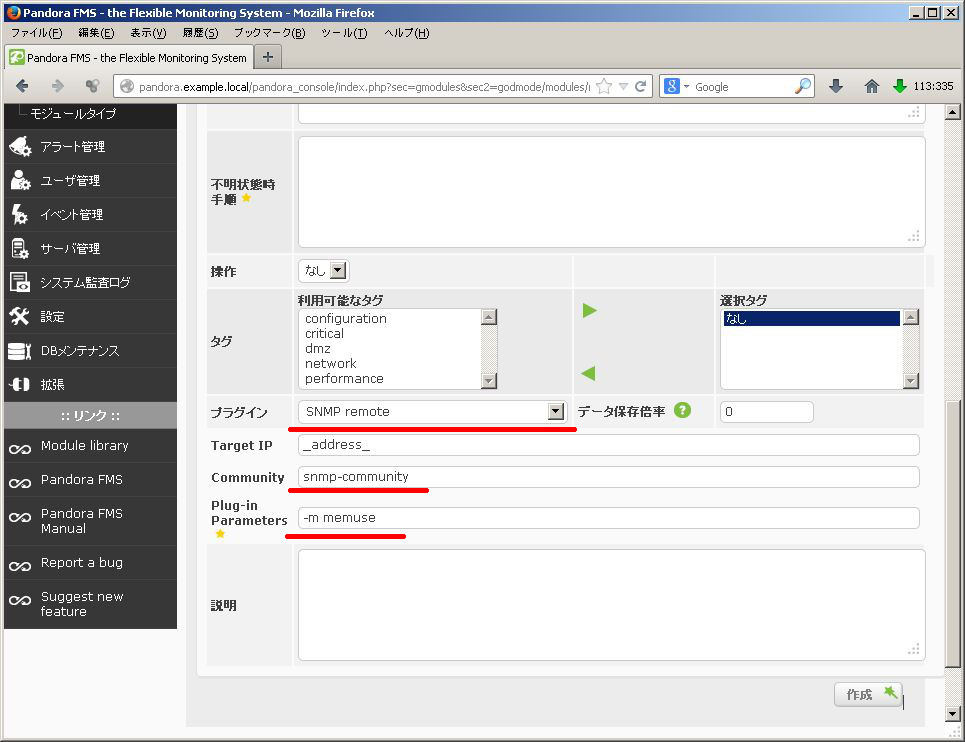This screenshot has height=742, width=965.
Task: Open the システム監査ログ audit log icon
Action: pyautogui.click(x=20, y=282)
